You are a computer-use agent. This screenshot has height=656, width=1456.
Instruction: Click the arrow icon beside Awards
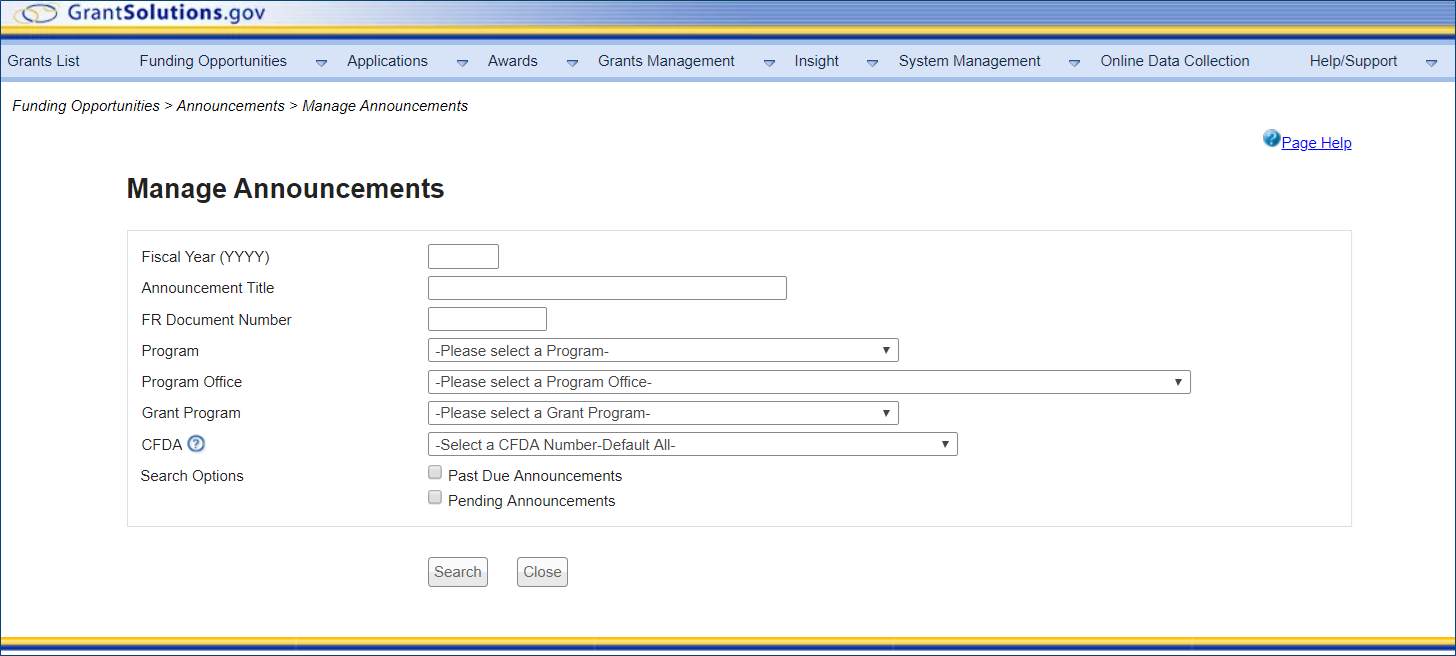pyautogui.click(x=572, y=62)
